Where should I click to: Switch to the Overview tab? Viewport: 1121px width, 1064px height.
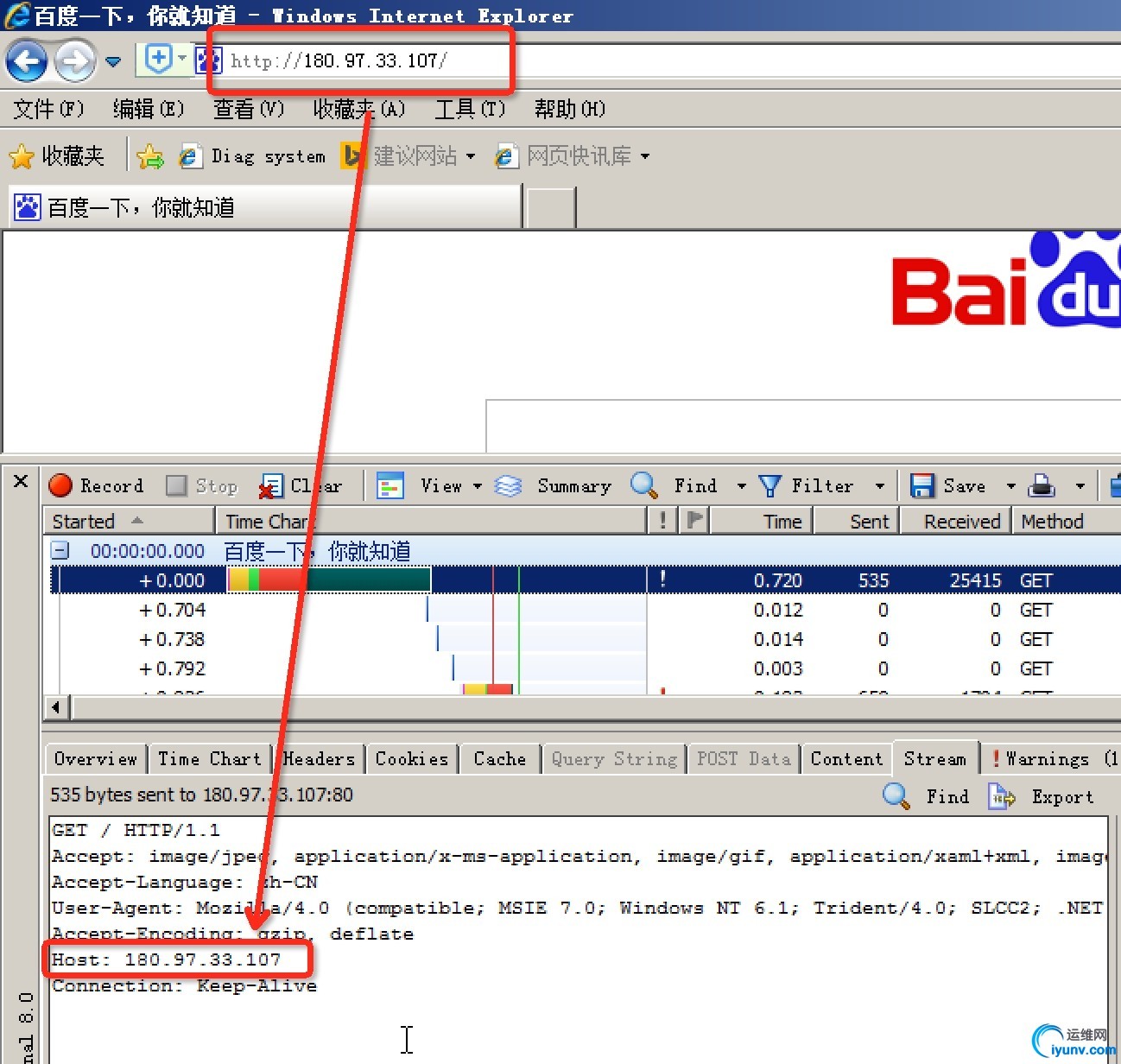96,758
